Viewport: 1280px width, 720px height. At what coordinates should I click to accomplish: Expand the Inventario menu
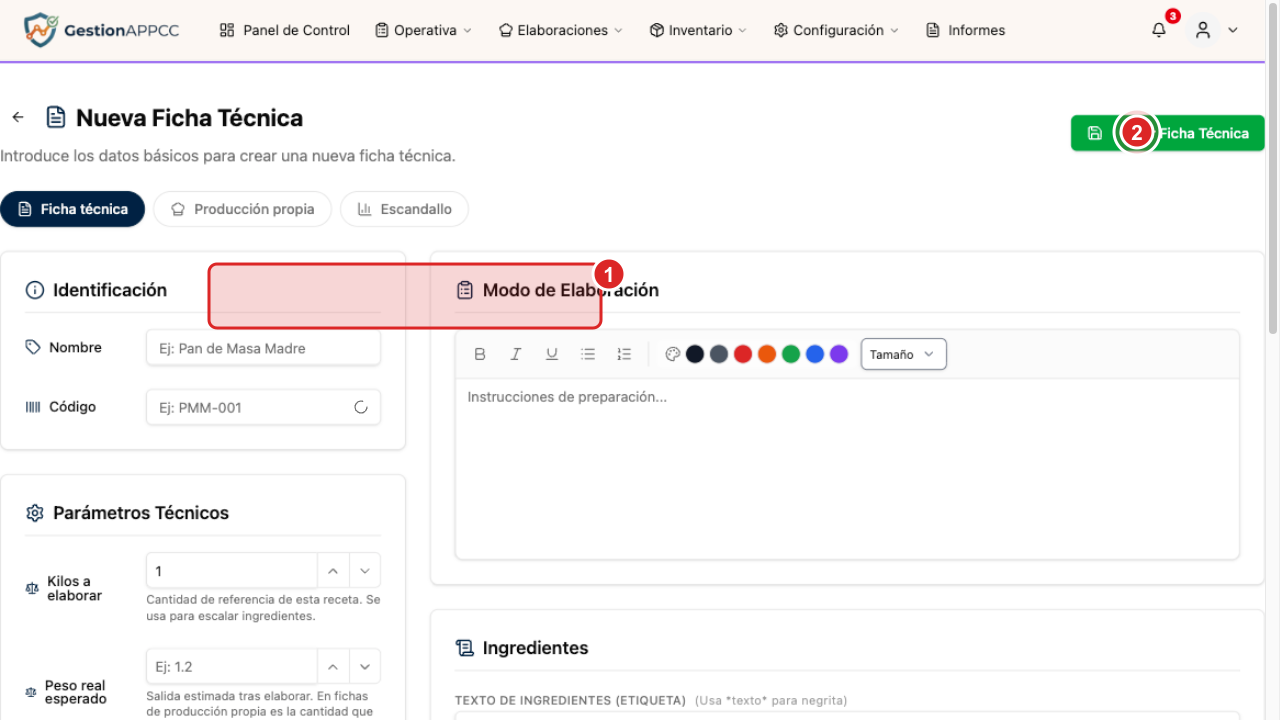click(x=698, y=30)
